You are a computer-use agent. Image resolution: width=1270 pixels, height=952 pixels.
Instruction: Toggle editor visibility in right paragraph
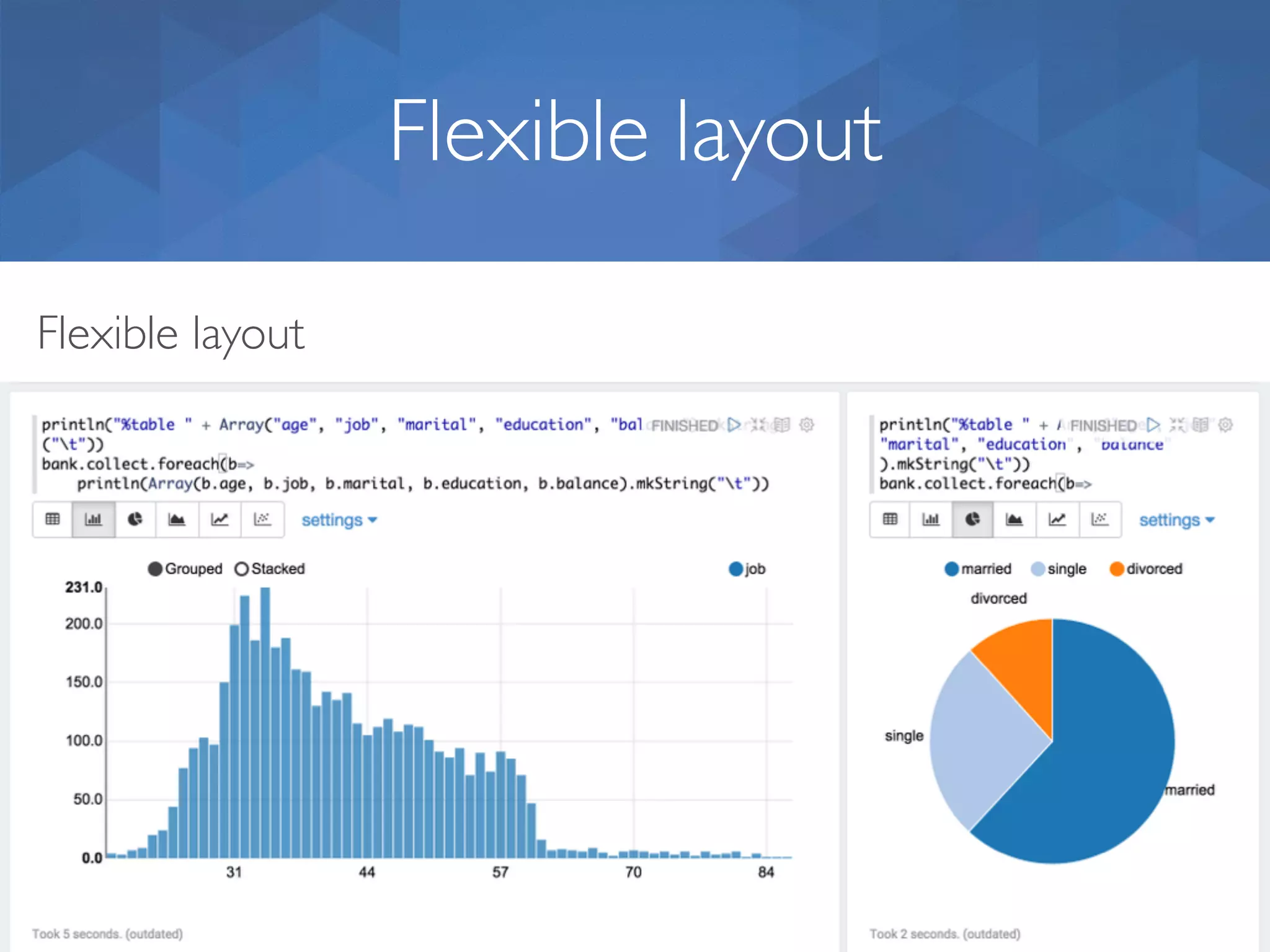[1177, 425]
